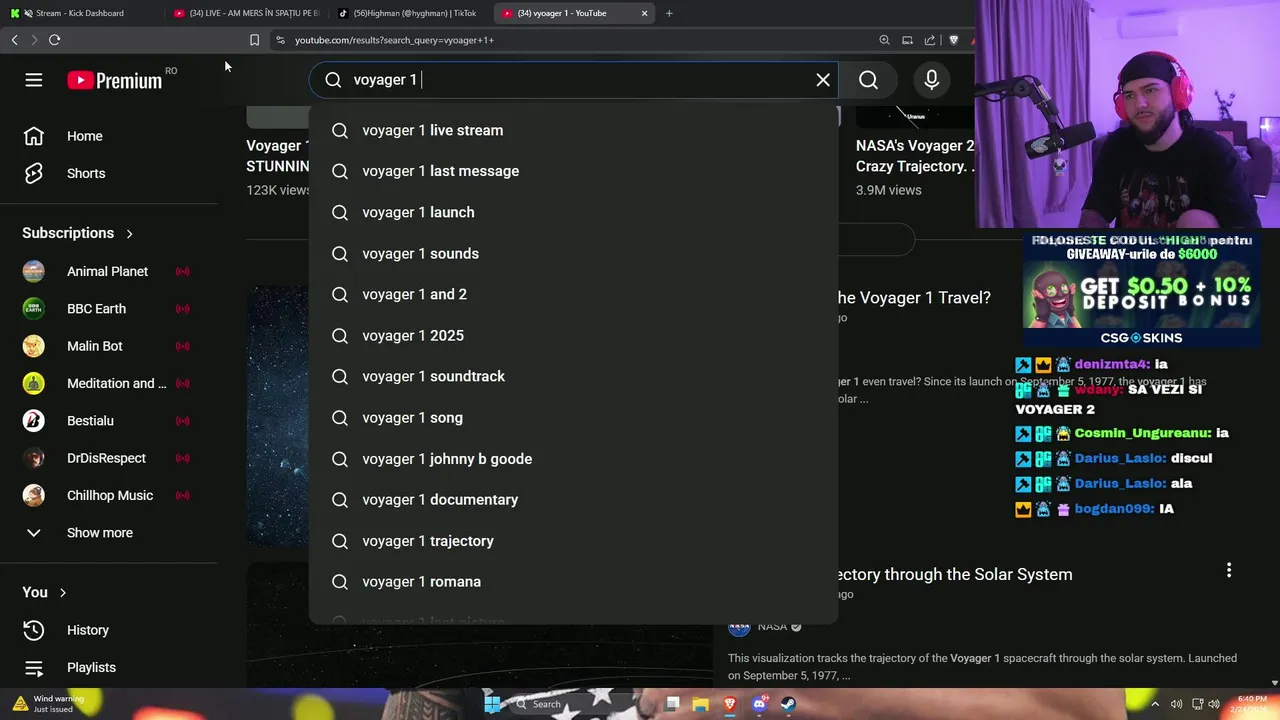The image size is (1280, 720).
Task: Pick the voyager 1 song suggestion
Action: 573,417
